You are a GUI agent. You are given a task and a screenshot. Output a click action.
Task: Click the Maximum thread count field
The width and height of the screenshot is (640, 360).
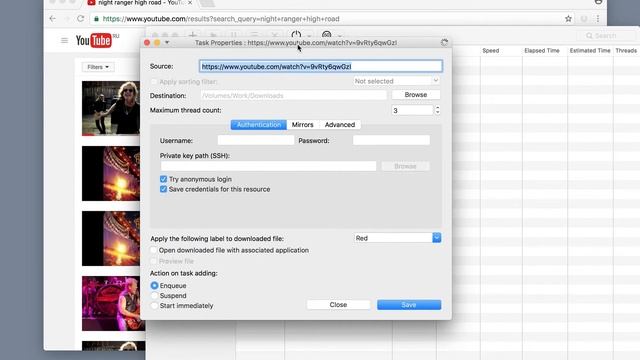[x=412, y=111]
